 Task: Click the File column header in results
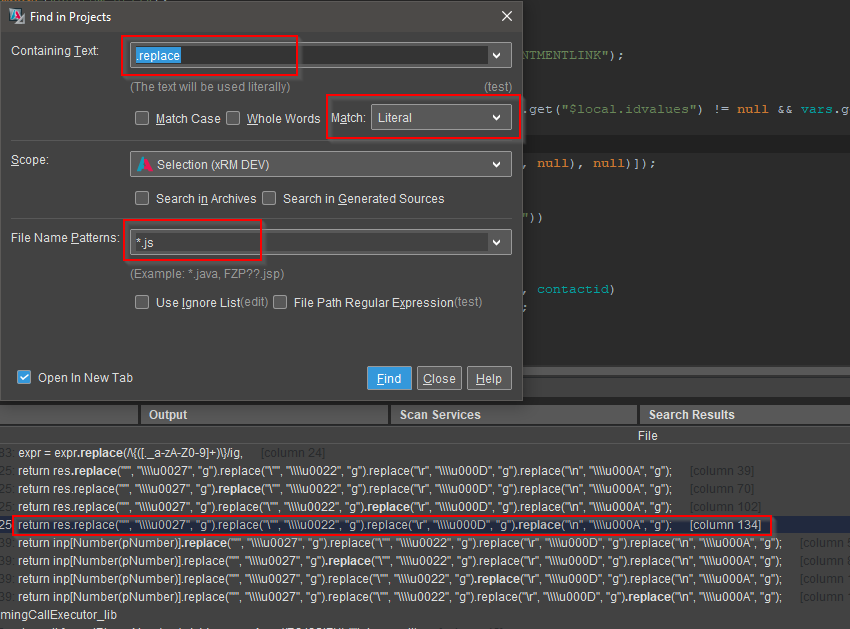pos(647,436)
